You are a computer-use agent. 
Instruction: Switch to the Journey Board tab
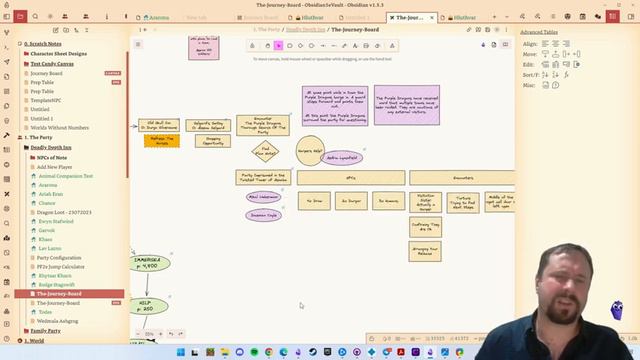point(260,18)
